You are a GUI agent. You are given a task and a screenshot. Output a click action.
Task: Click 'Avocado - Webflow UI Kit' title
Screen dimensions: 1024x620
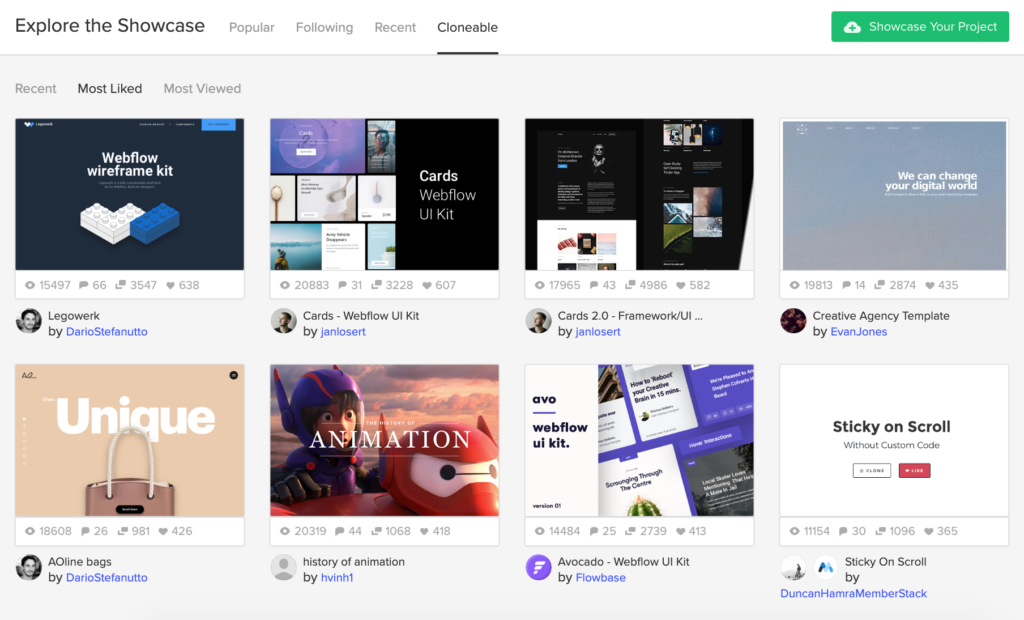pyautogui.click(x=624, y=563)
